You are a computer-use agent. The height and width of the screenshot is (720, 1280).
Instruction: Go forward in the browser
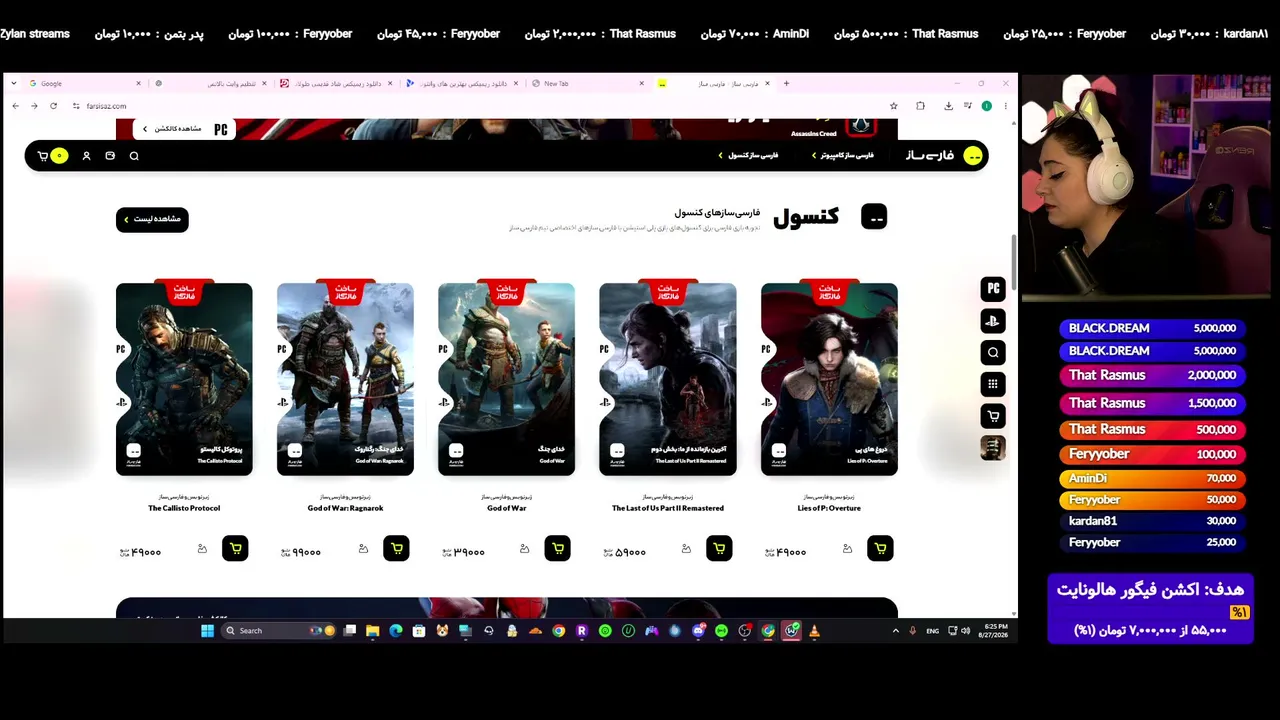pyautogui.click(x=34, y=106)
